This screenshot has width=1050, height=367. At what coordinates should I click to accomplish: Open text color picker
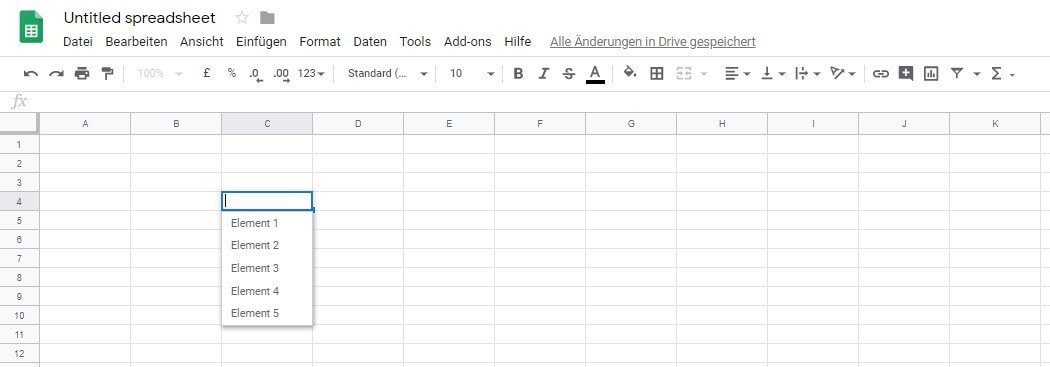coord(595,74)
